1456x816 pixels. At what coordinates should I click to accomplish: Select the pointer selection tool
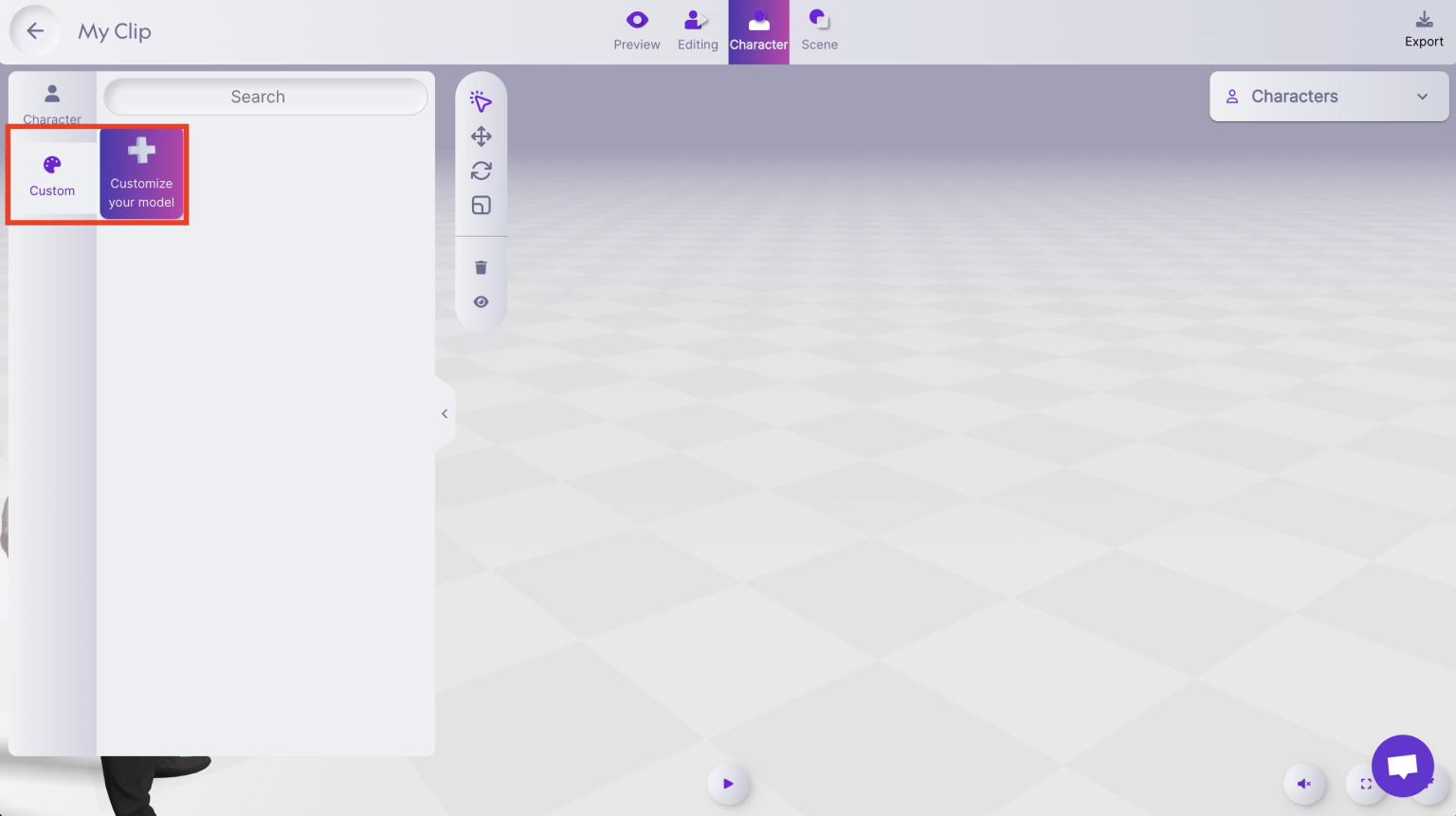click(481, 101)
